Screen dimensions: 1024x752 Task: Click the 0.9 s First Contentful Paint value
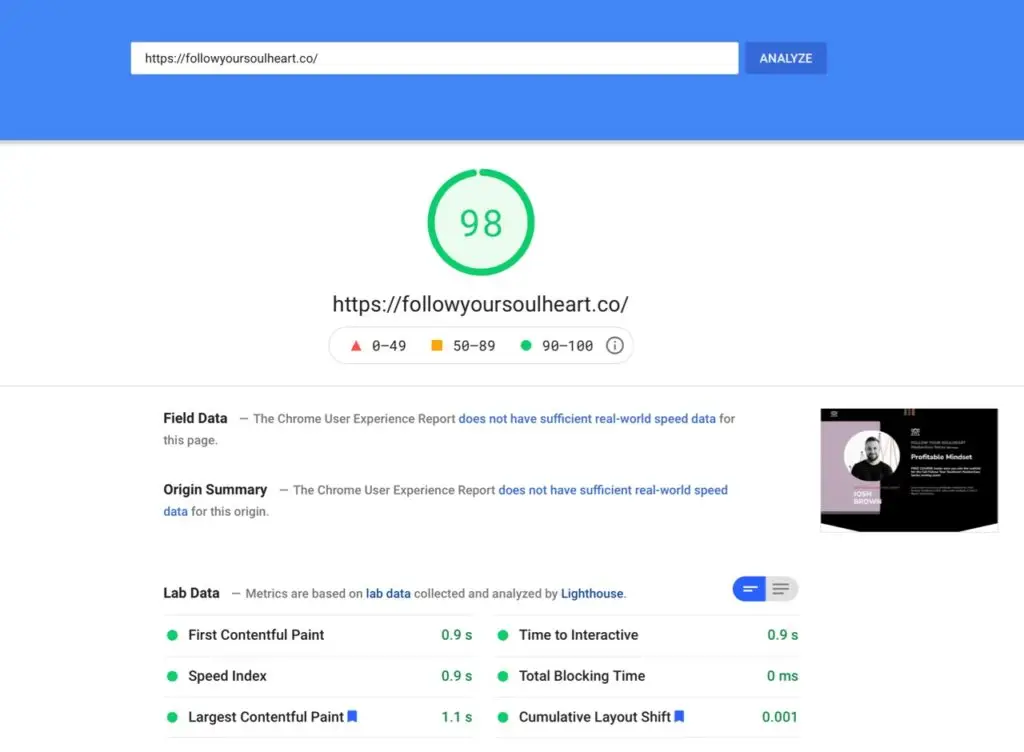pyautogui.click(x=456, y=635)
